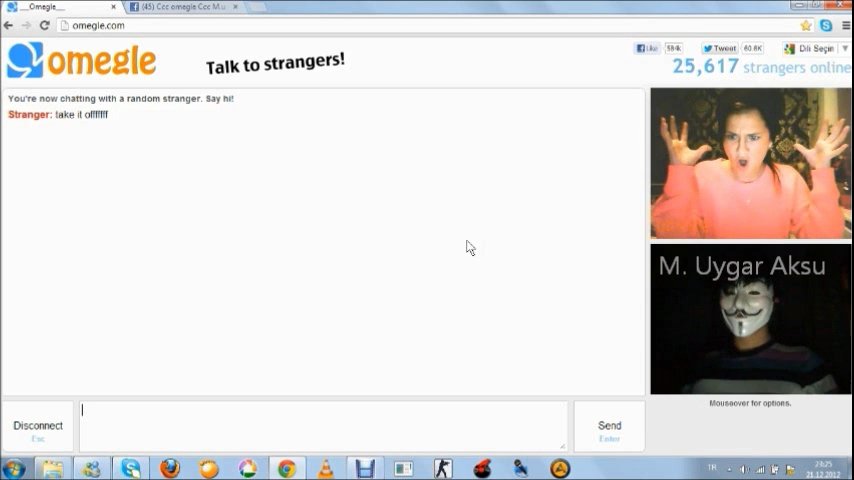Bookmark this page with the star icon
Screen dimensions: 854x480
(x=806, y=26)
